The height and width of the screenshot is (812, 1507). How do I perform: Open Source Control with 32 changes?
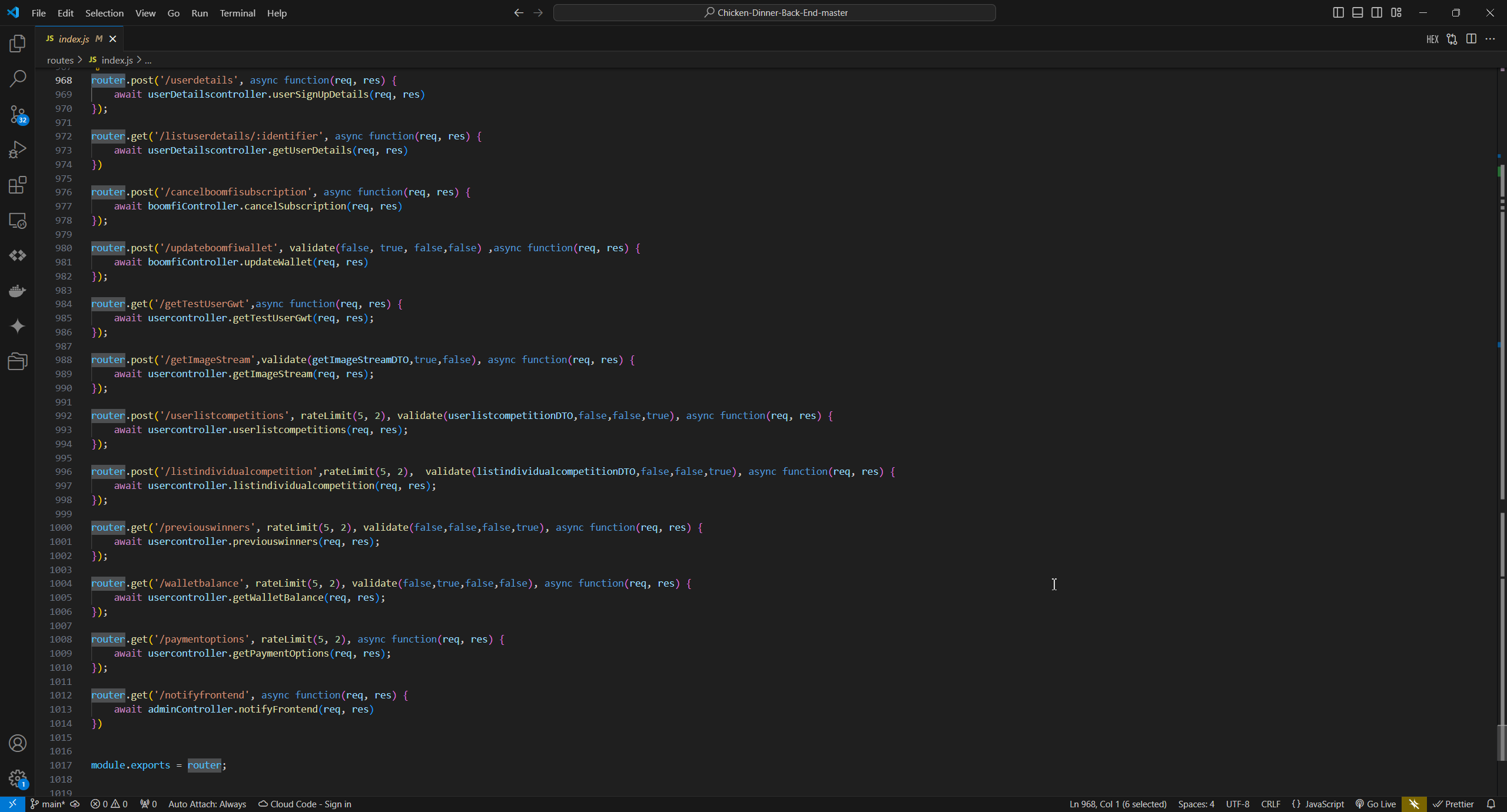18,114
